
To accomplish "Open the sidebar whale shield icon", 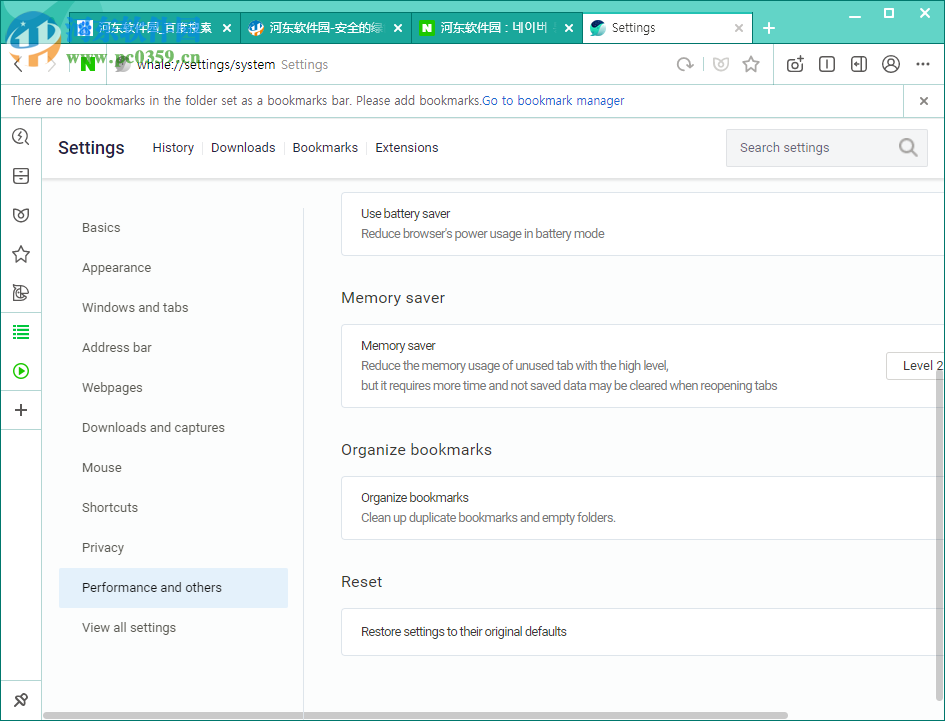I will (21, 215).
